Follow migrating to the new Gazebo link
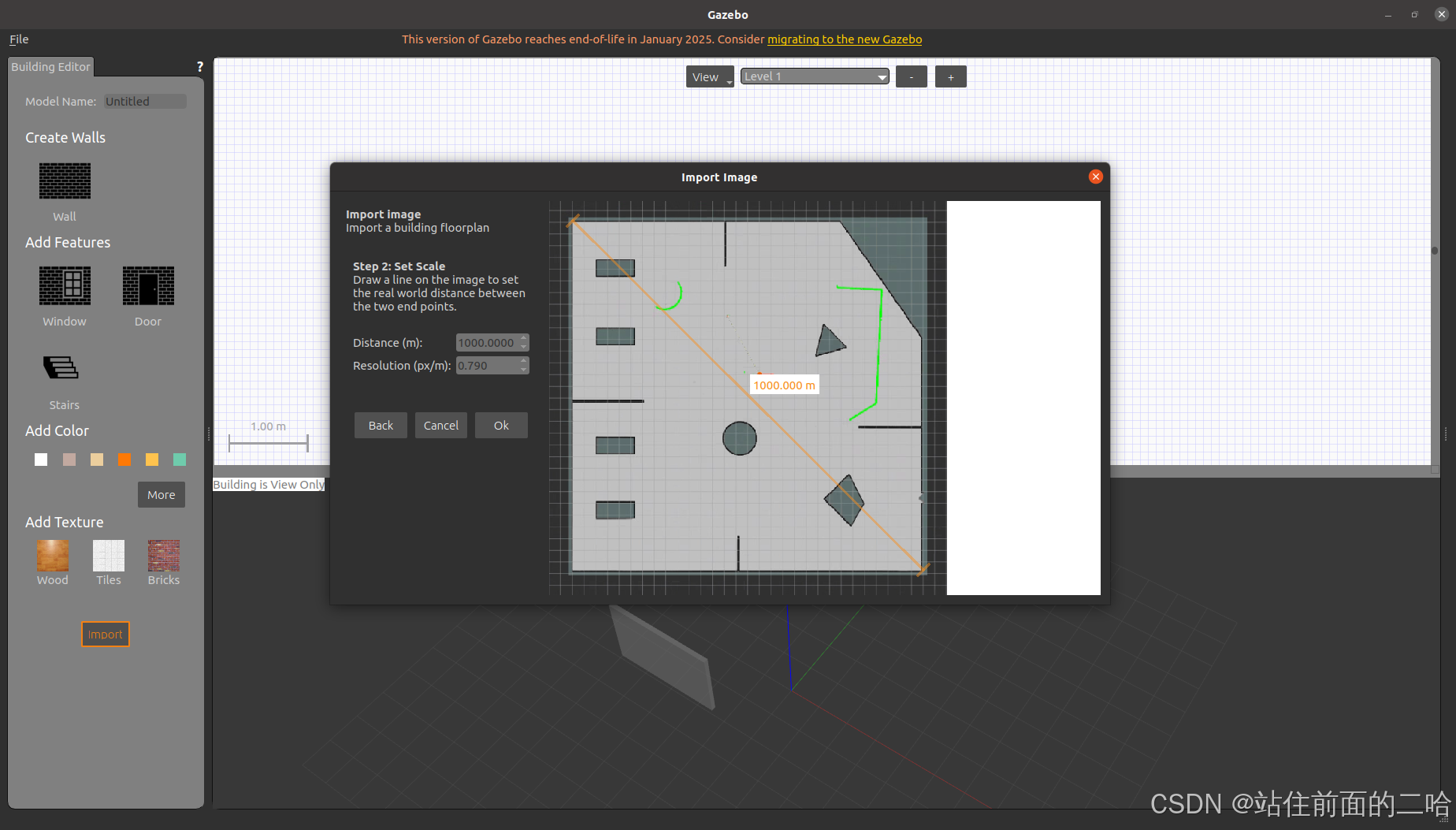The width and height of the screenshot is (1456, 830). pos(845,39)
